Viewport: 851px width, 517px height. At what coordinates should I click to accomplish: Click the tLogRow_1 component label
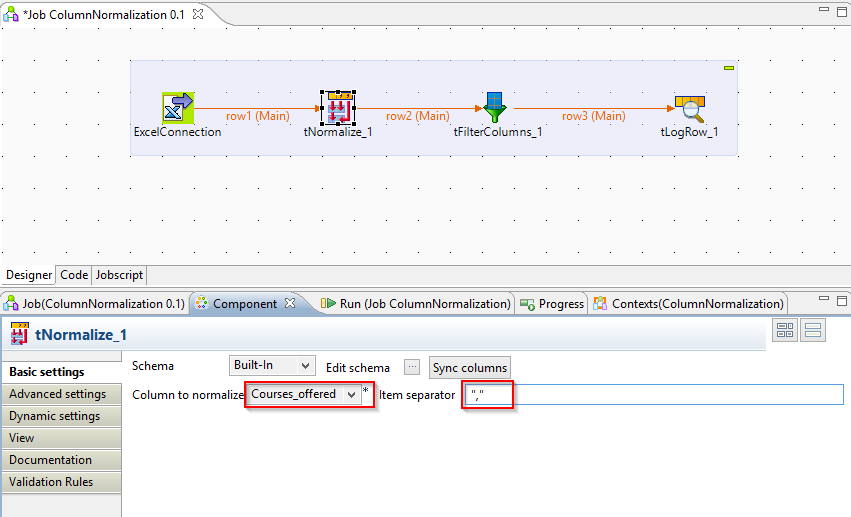pyautogui.click(x=690, y=132)
